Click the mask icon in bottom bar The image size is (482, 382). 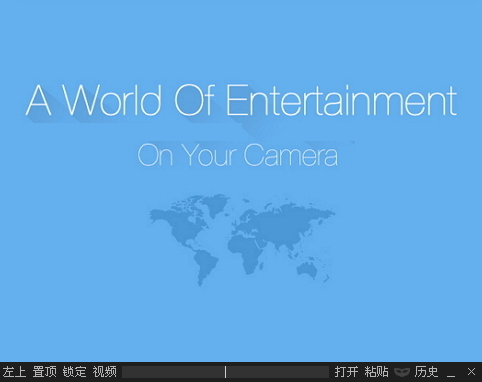click(402, 372)
